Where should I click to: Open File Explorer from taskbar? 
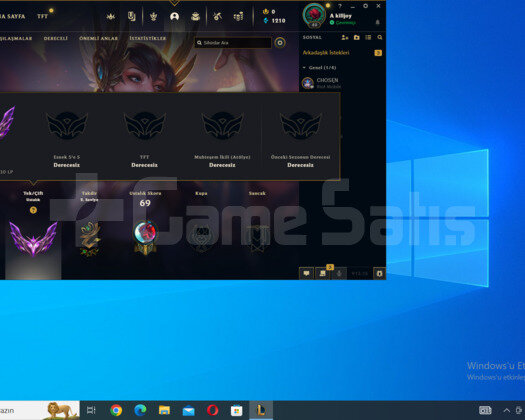164,410
